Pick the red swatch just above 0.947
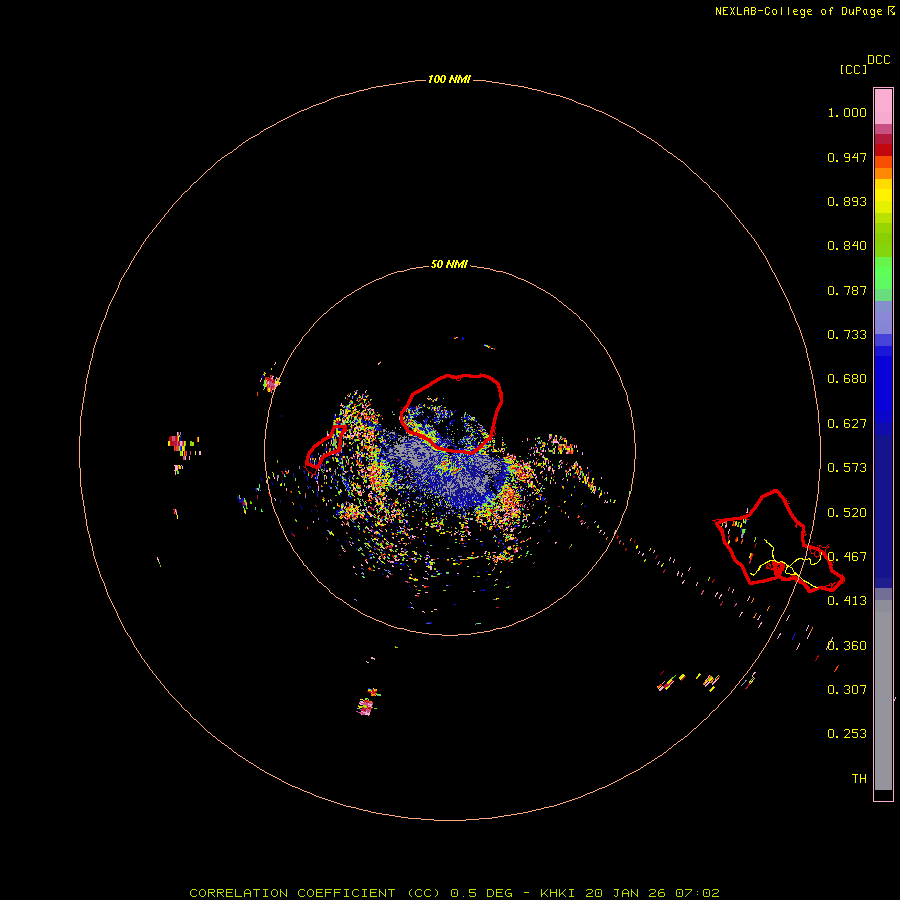This screenshot has height=900, width=900. (x=883, y=150)
